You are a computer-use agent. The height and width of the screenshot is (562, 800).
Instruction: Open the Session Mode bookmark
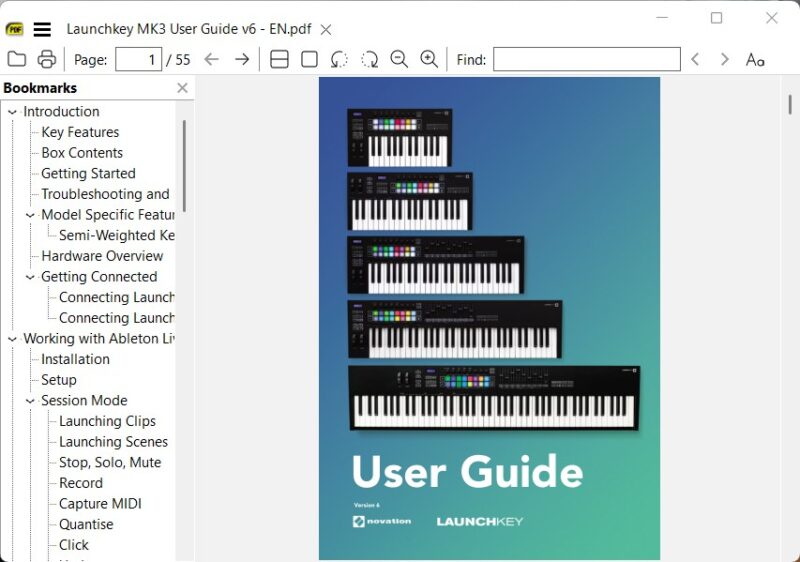tap(84, 400)
